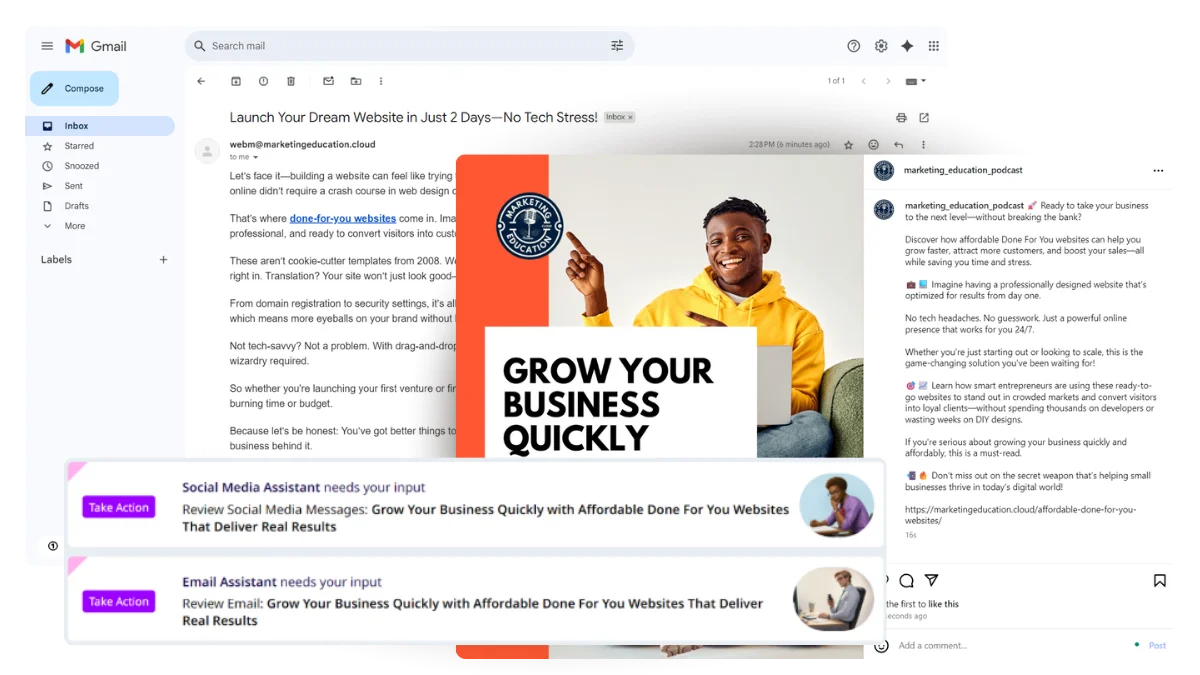
Task: Open Gmail settings gear icon
Action: click(881, 46)
